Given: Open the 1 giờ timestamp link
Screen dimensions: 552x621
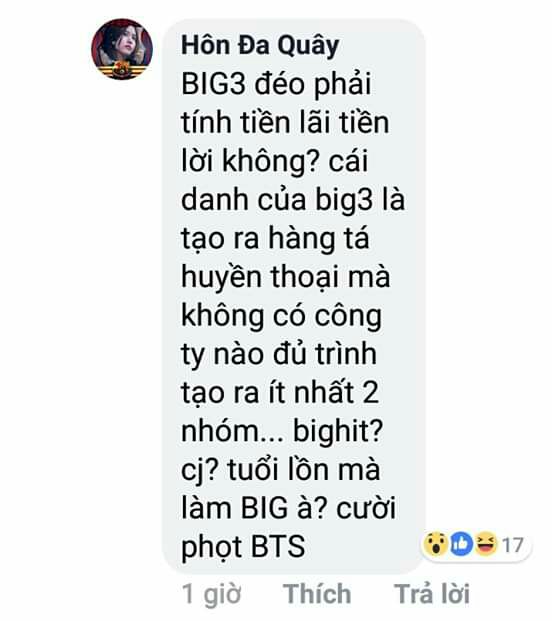Looking at the screenshot, I should [x=211, y=594].
